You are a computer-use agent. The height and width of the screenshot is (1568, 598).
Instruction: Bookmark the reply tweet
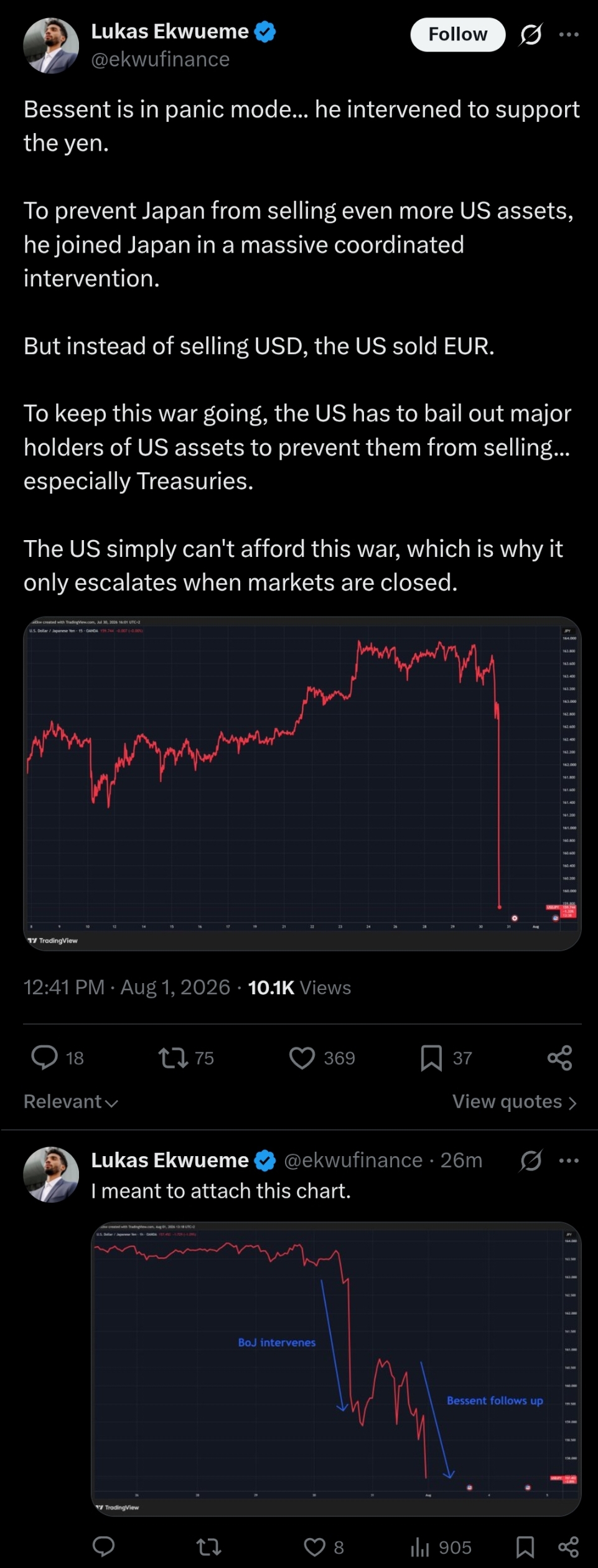coord(525,1547)
